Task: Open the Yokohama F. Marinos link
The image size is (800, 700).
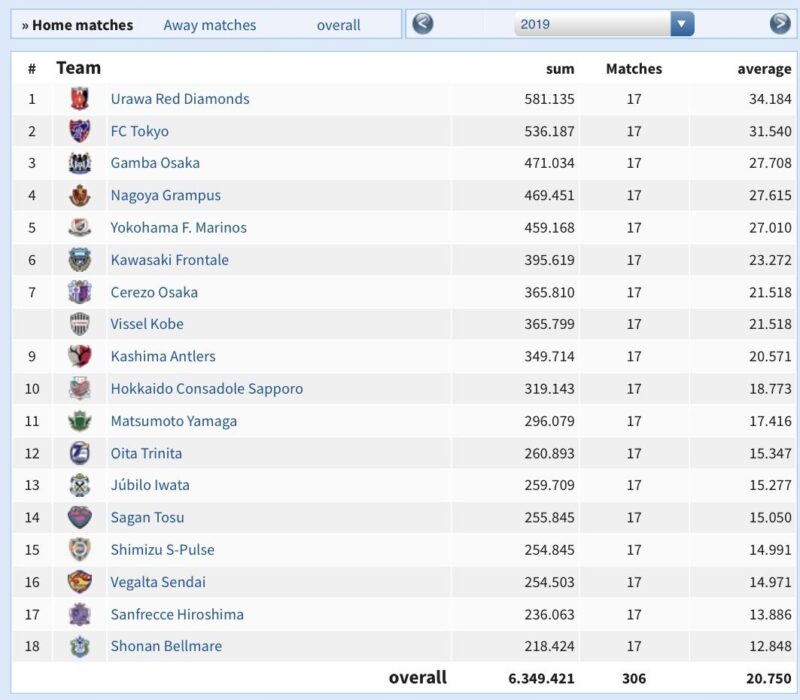Action: click(178, 227)
